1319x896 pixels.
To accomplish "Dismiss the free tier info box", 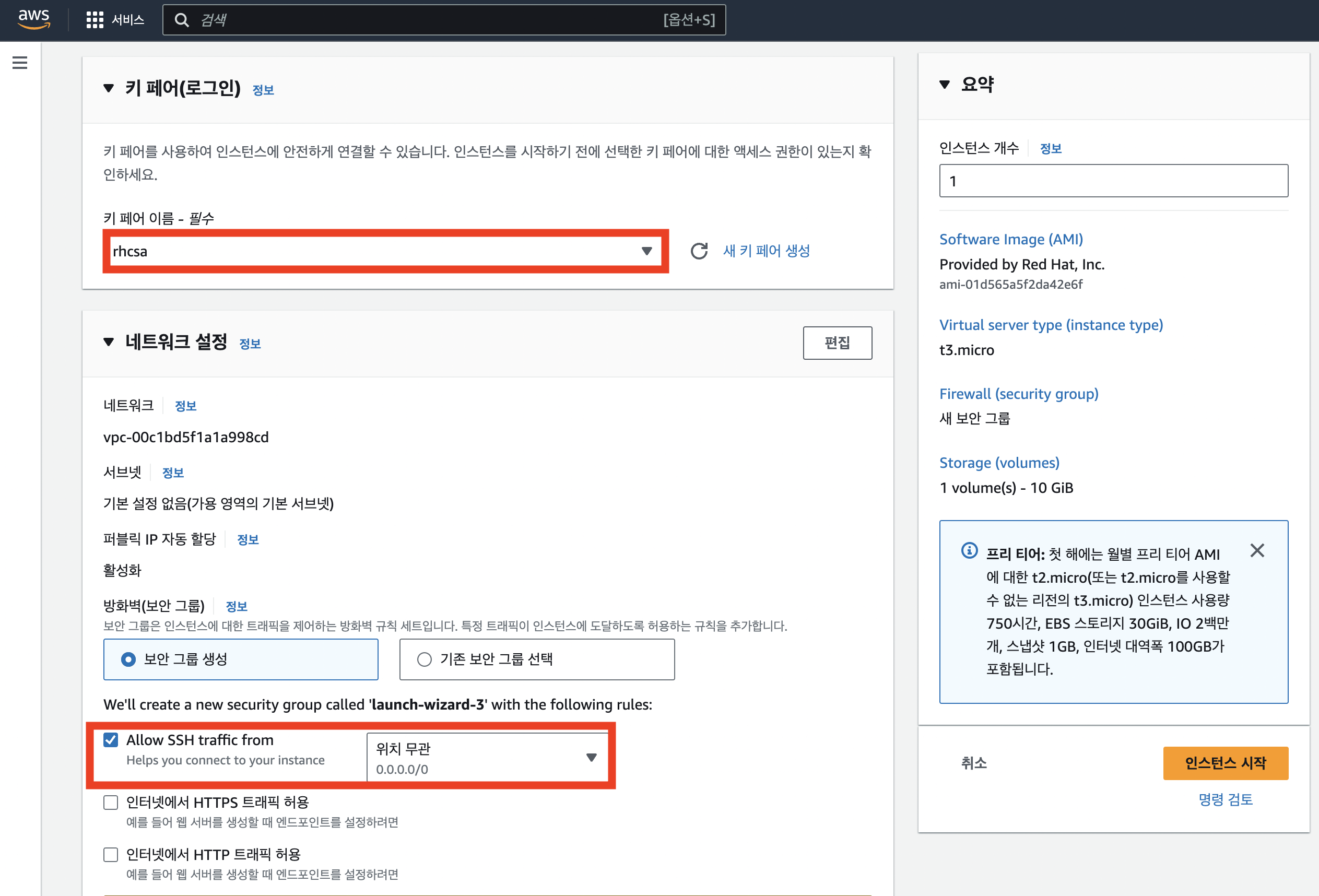I will (x=1256, y=550).
